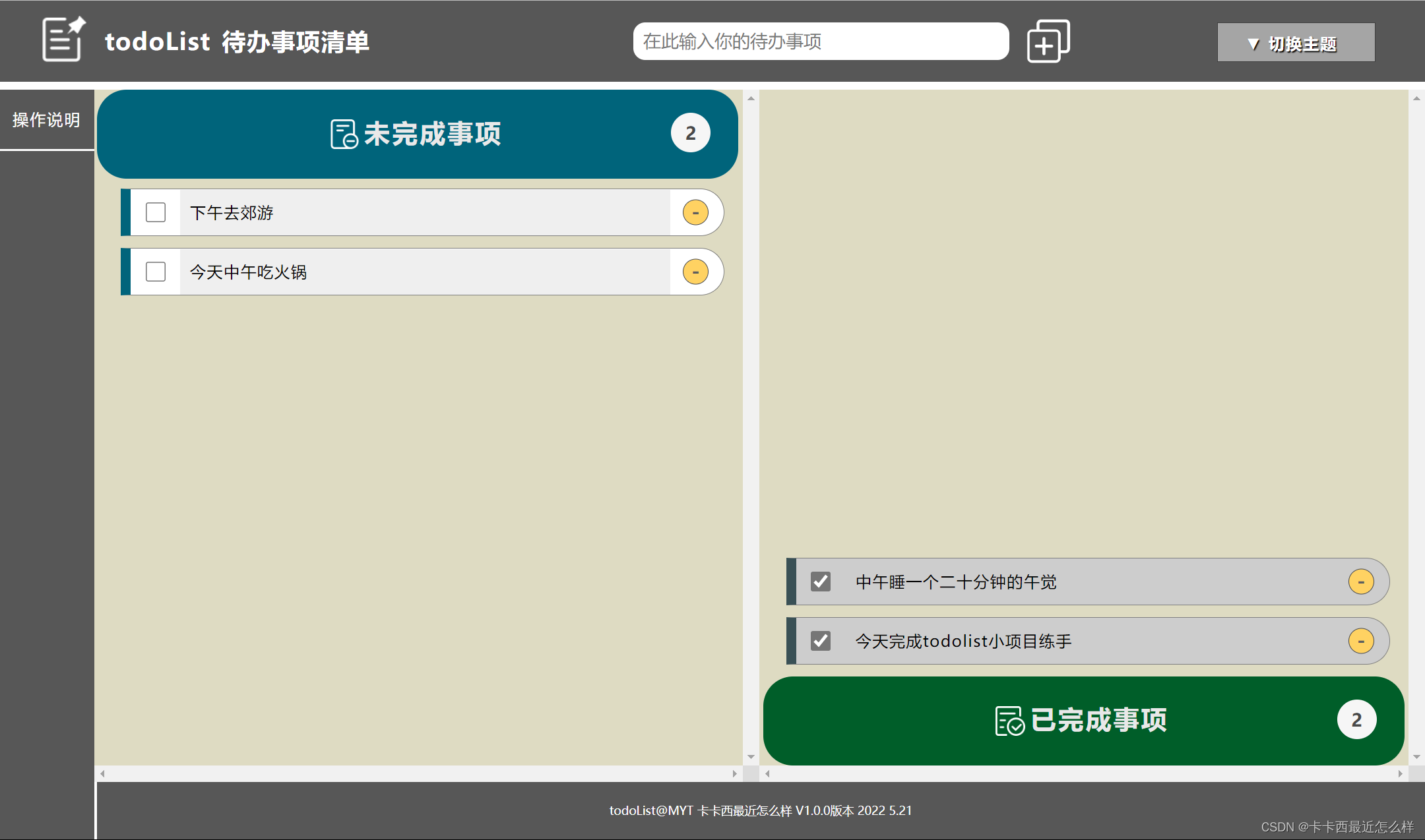Click the clipboard icon in 未完成事项 header
The height and width of the screenshot is (840, 1425).
342,133
